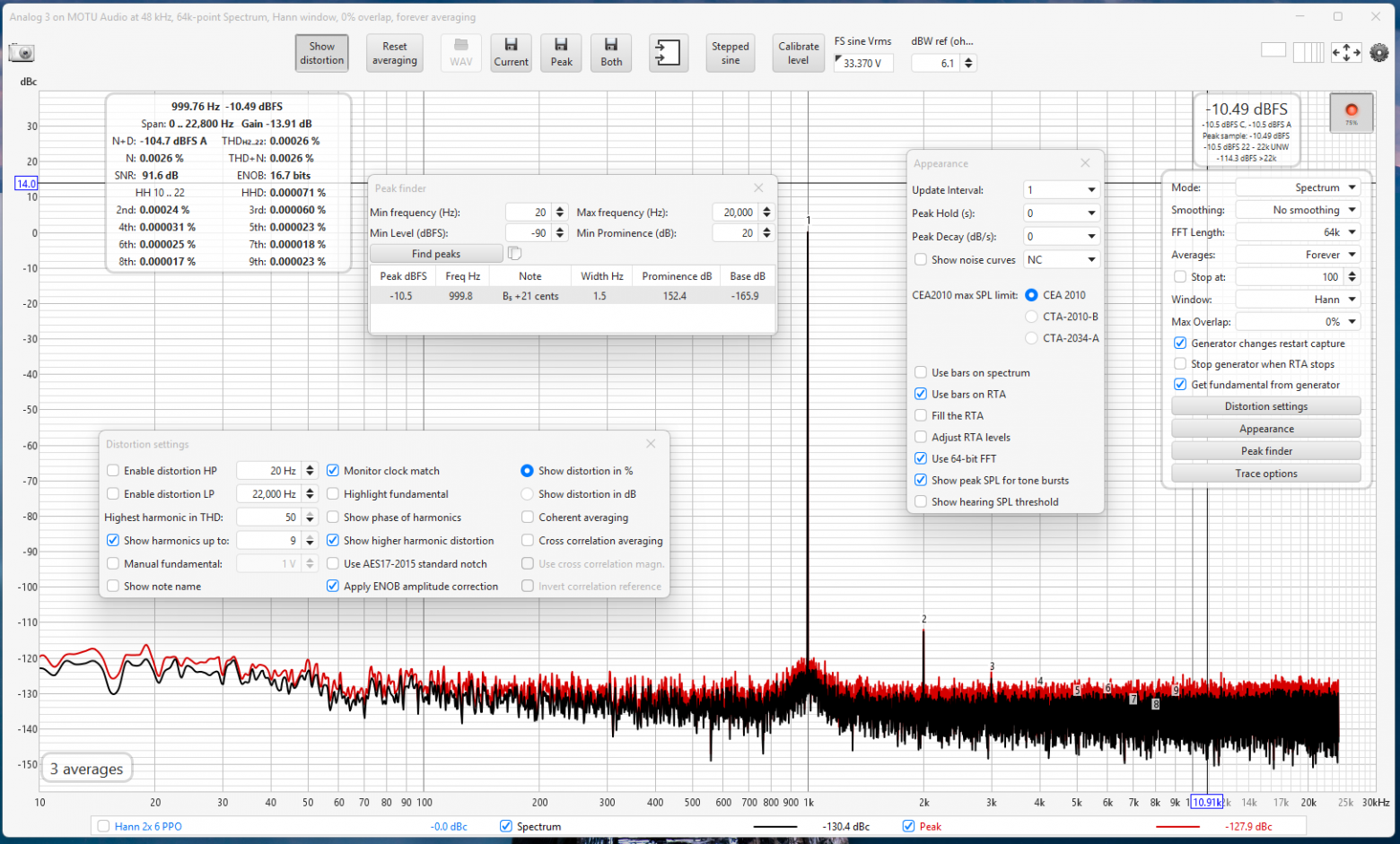Click the greyed-out WAV save icon
The width and height of the screenshot is (1400, 844).
(x=460, y=53)
